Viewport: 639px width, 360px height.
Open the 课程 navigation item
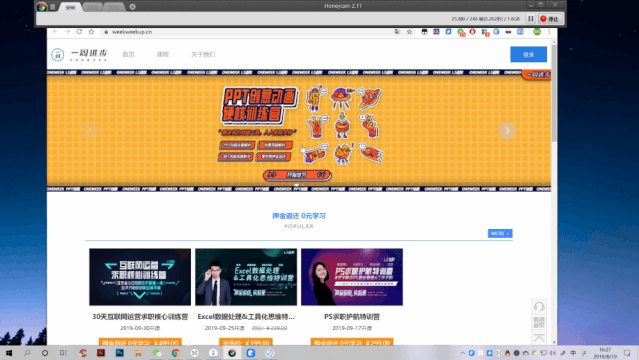coord(163,54)
